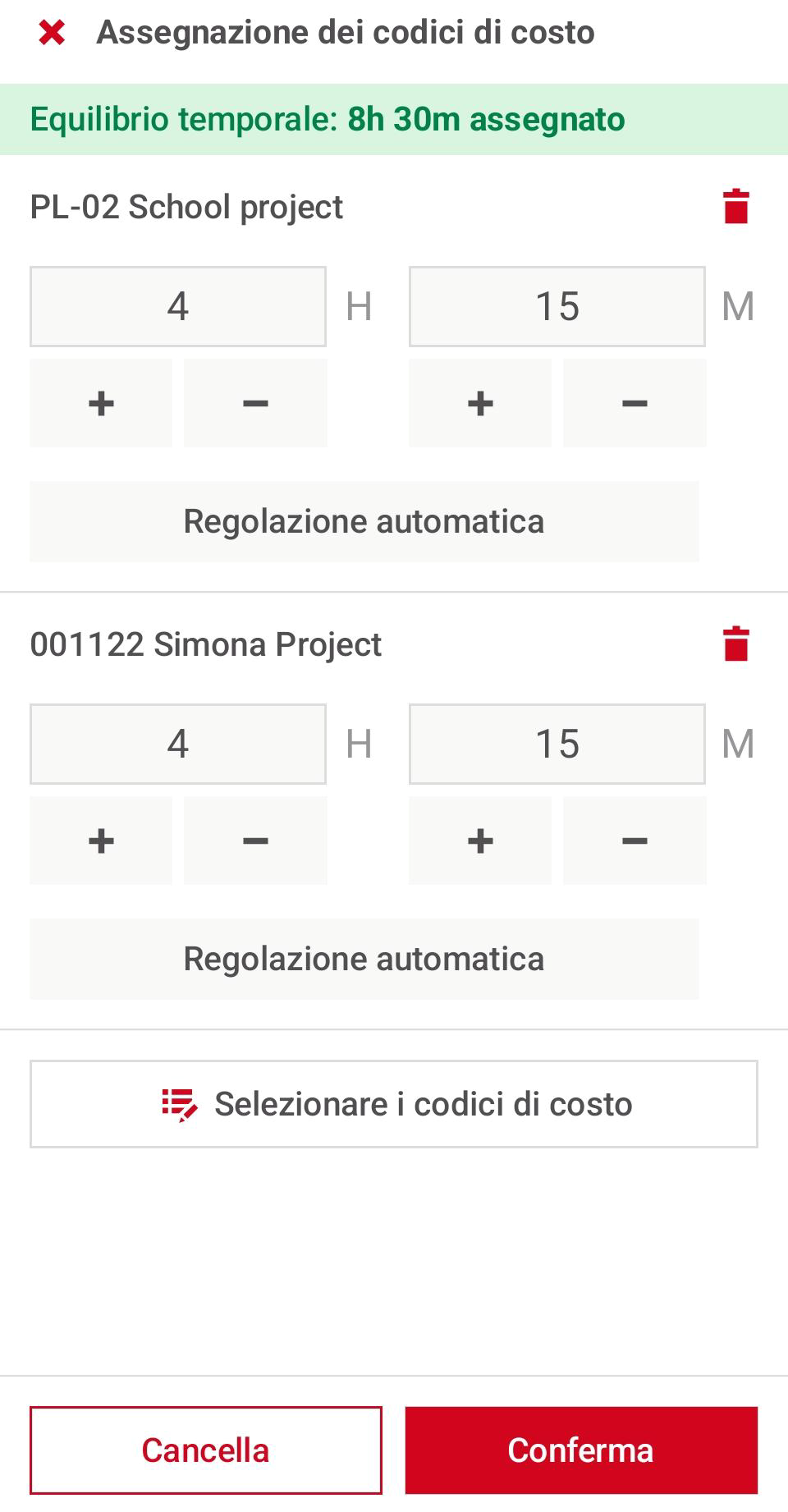Image resolution: width=788 pixels, height=1512 pixels.
Task: Decrease minutes for 001122 Simona Project
Action: tap(635, 841)
